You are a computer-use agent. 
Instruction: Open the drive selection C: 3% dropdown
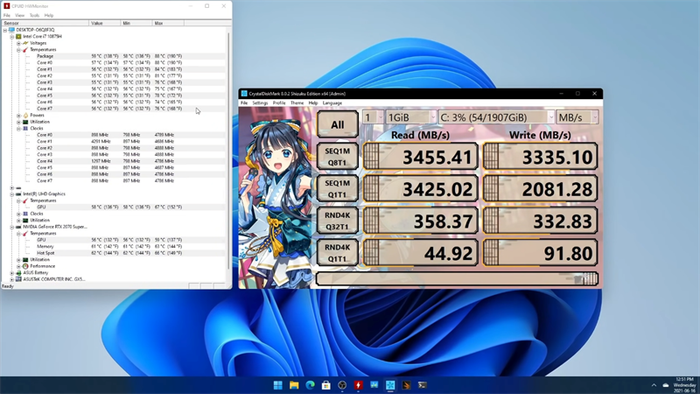pos(496,117)
